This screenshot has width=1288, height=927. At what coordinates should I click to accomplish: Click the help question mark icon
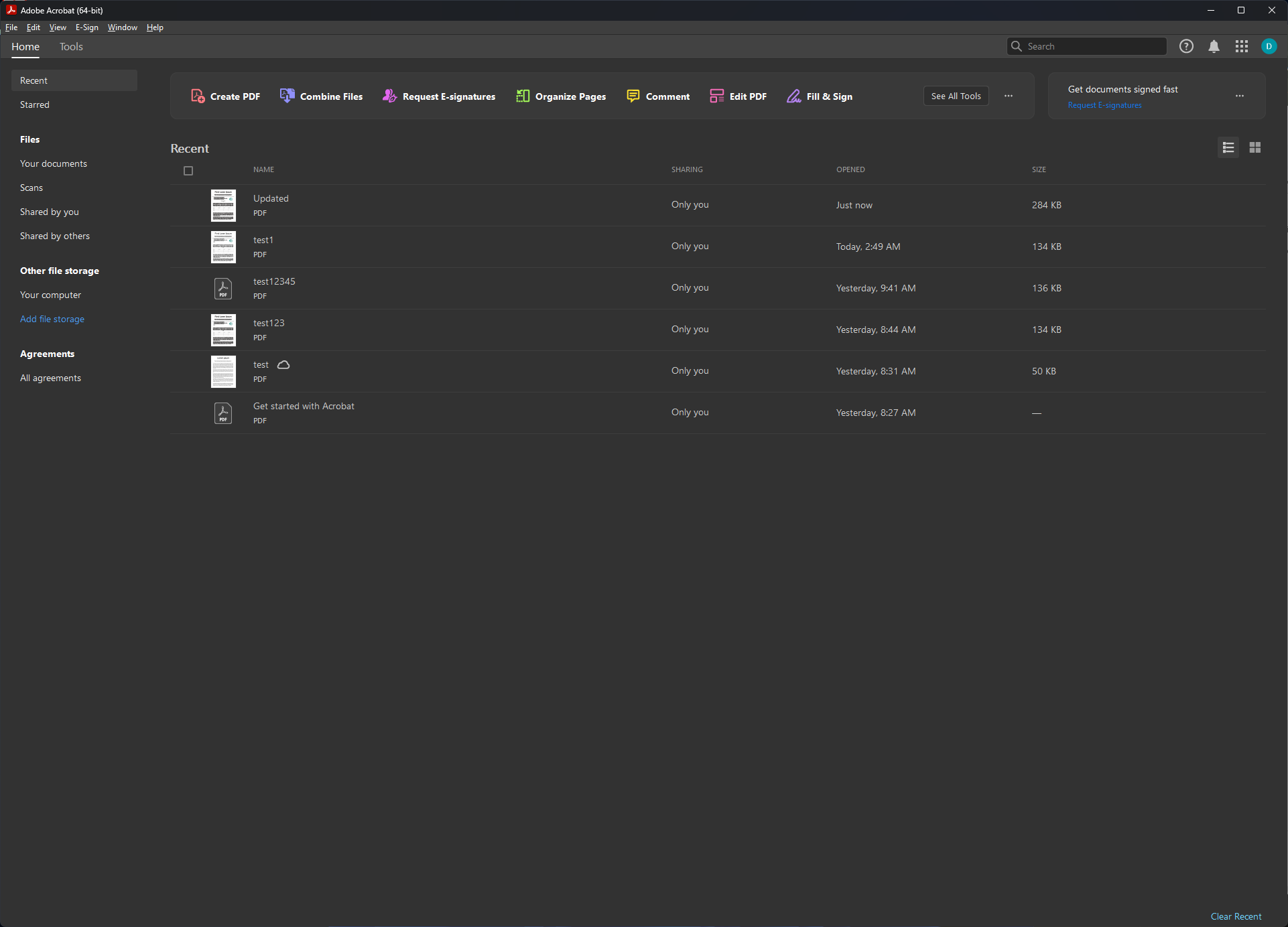pyautogui.click(x=1186, y=46)
